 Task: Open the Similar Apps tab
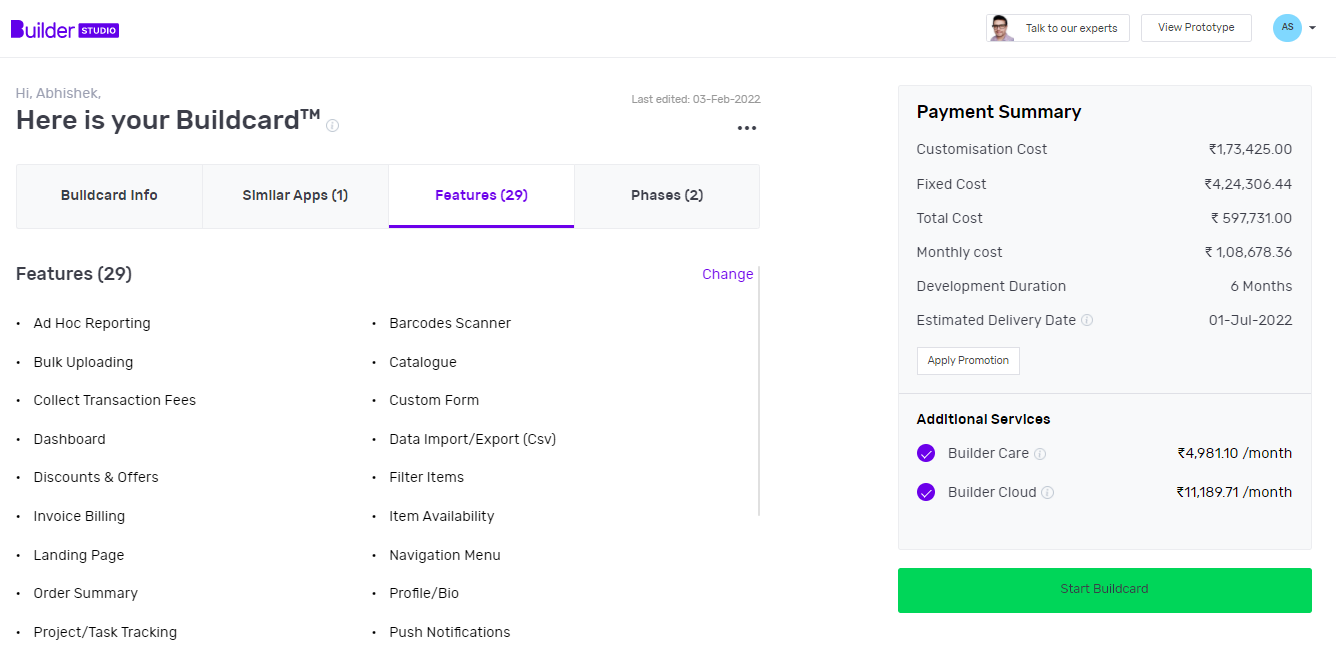(x=295, y=195)
